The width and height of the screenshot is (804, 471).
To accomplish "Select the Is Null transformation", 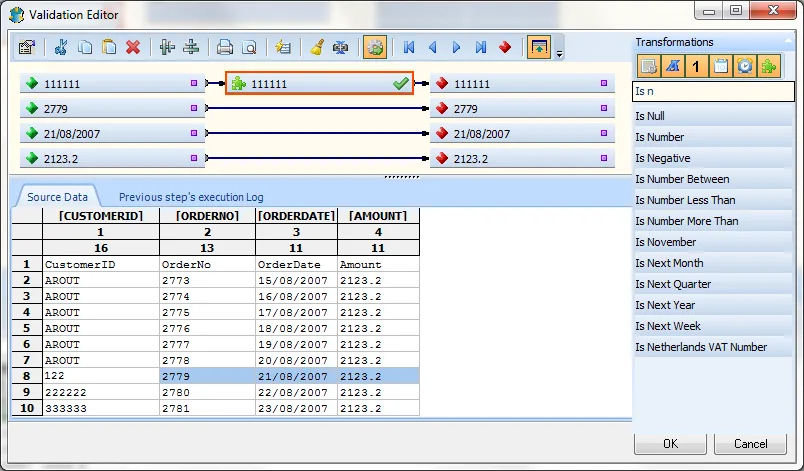I will (x=713, y=116).
